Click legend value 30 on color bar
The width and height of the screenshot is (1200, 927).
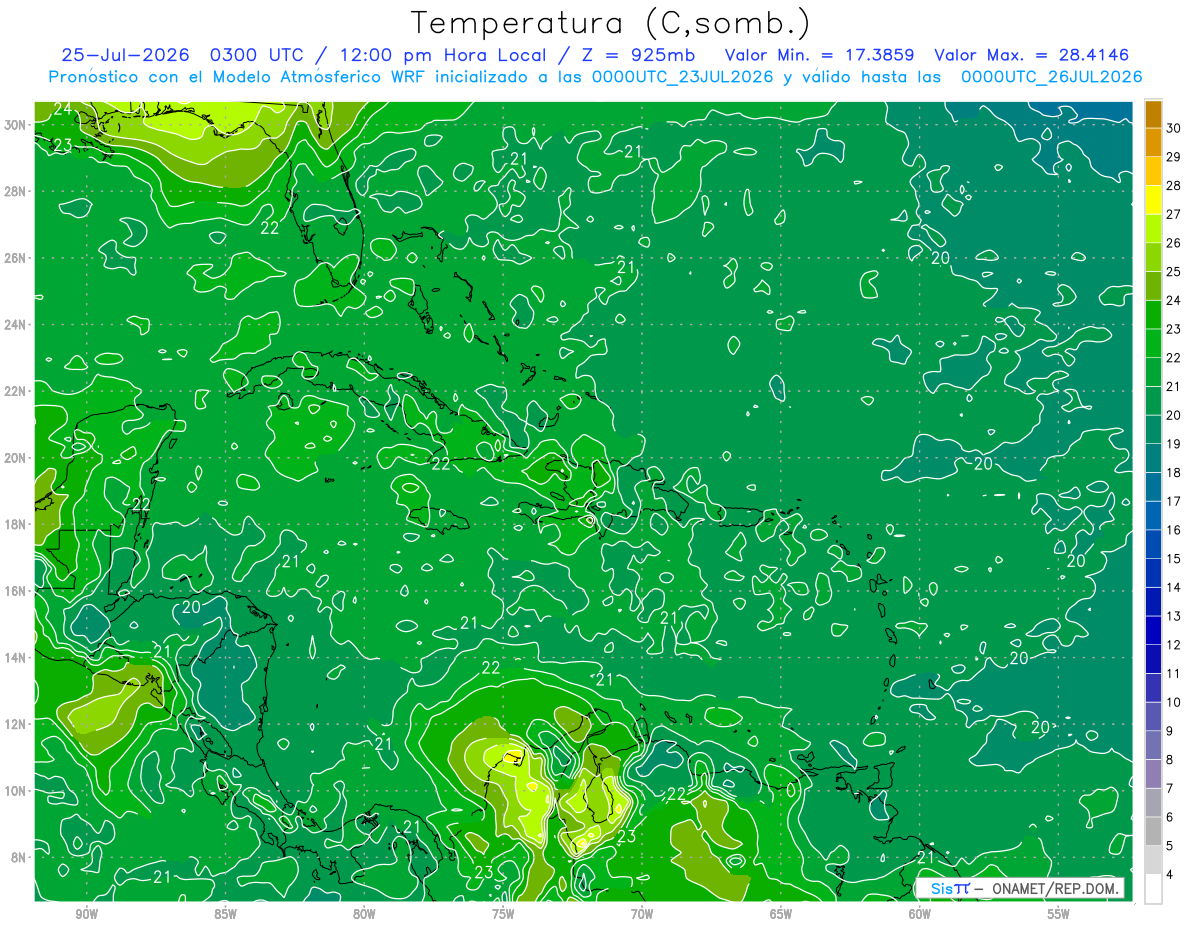1174,128
